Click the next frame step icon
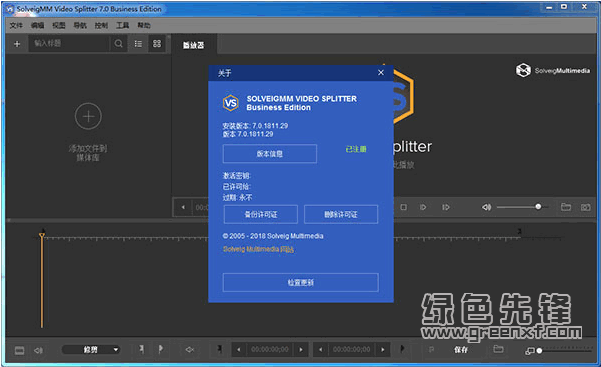 pos(423,207)
